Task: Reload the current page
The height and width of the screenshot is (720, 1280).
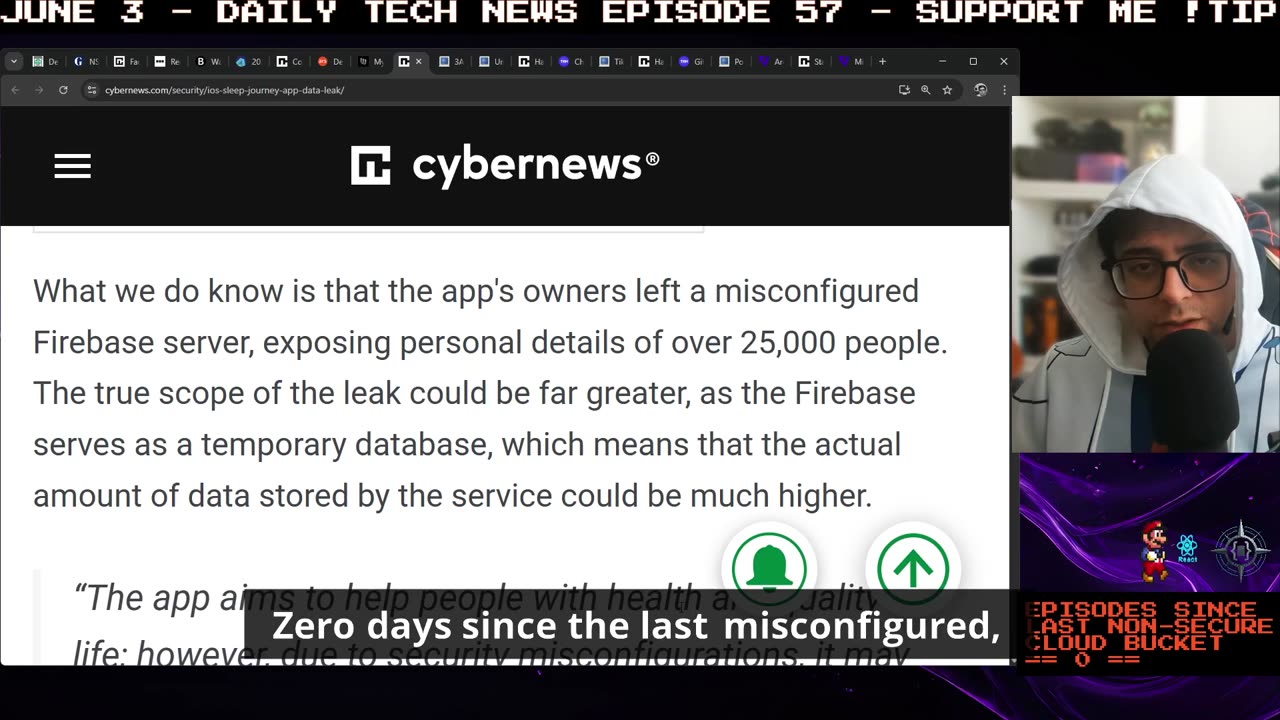Action: (x=63, y=90)
